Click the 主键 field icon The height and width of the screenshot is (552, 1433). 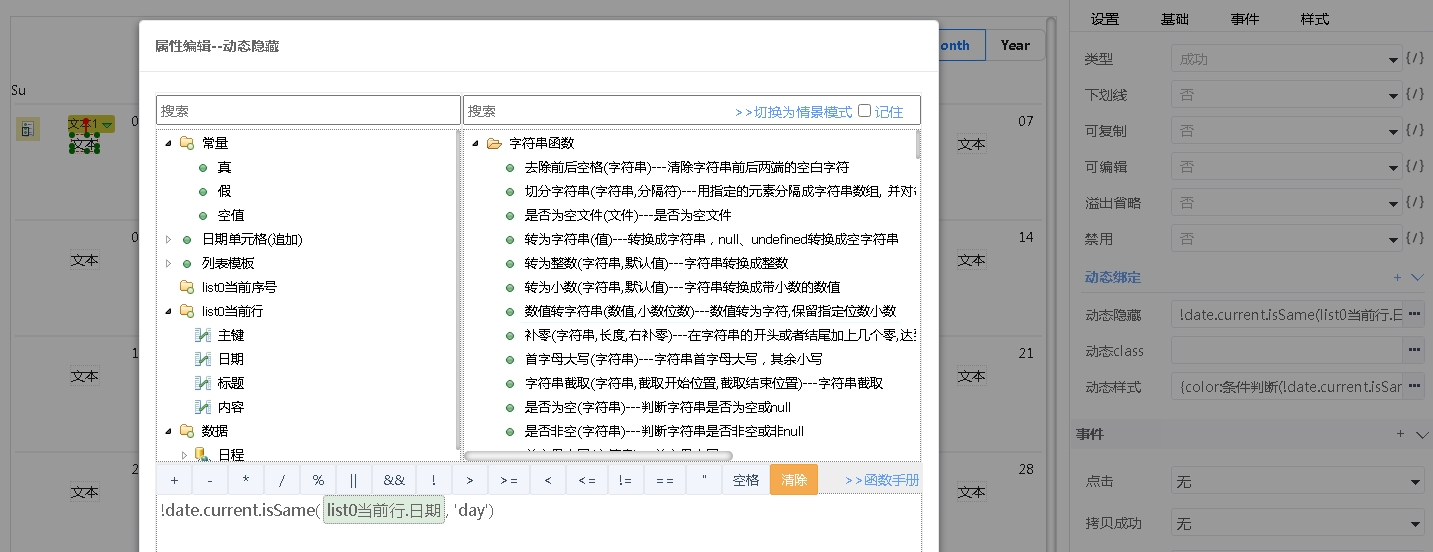pos(202,335)
